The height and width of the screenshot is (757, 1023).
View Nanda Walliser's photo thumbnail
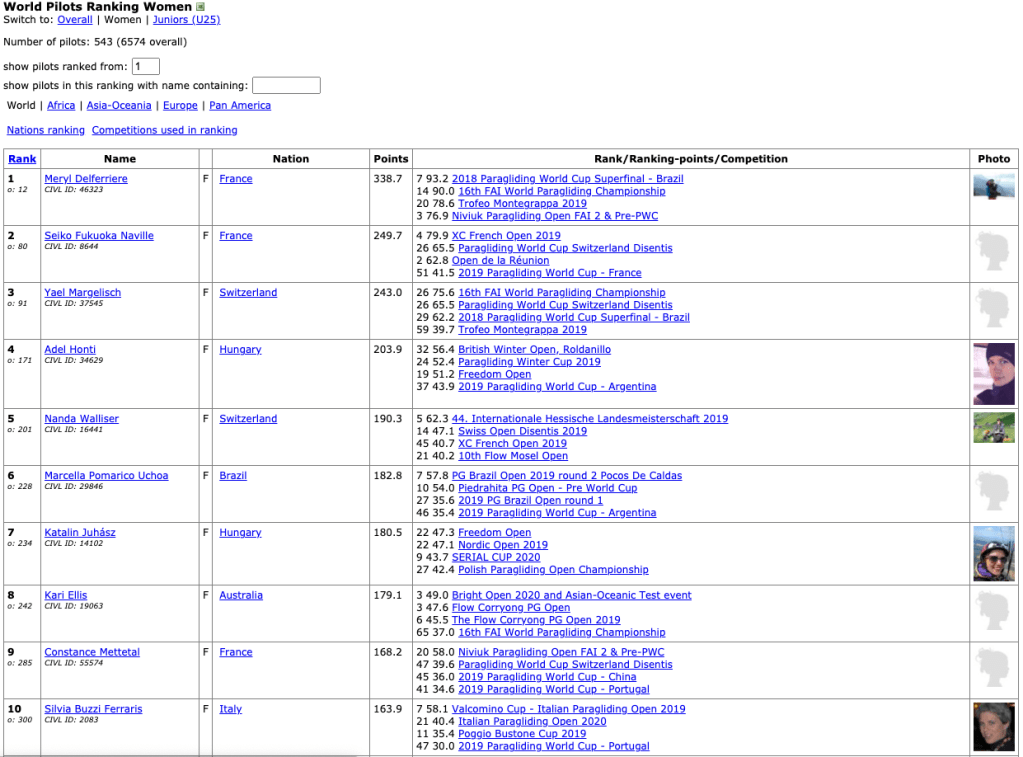click(993, 427)
